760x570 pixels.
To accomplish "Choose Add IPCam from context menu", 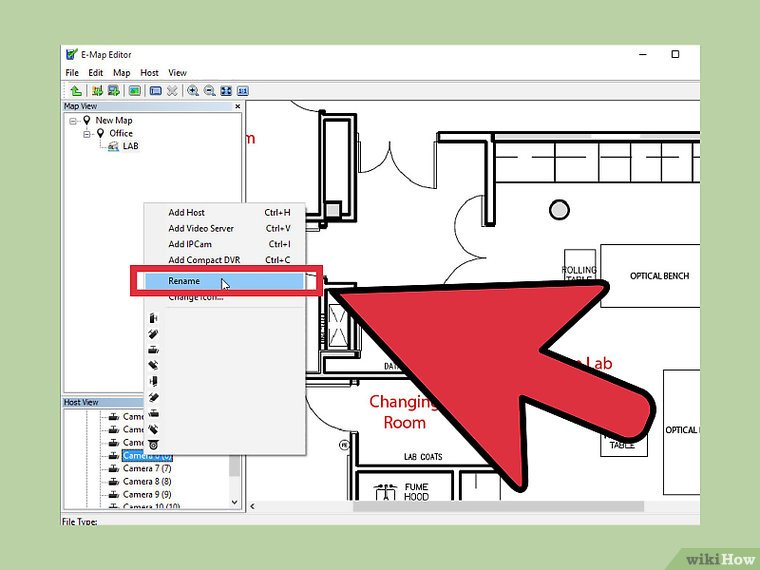I will [189, 244].
